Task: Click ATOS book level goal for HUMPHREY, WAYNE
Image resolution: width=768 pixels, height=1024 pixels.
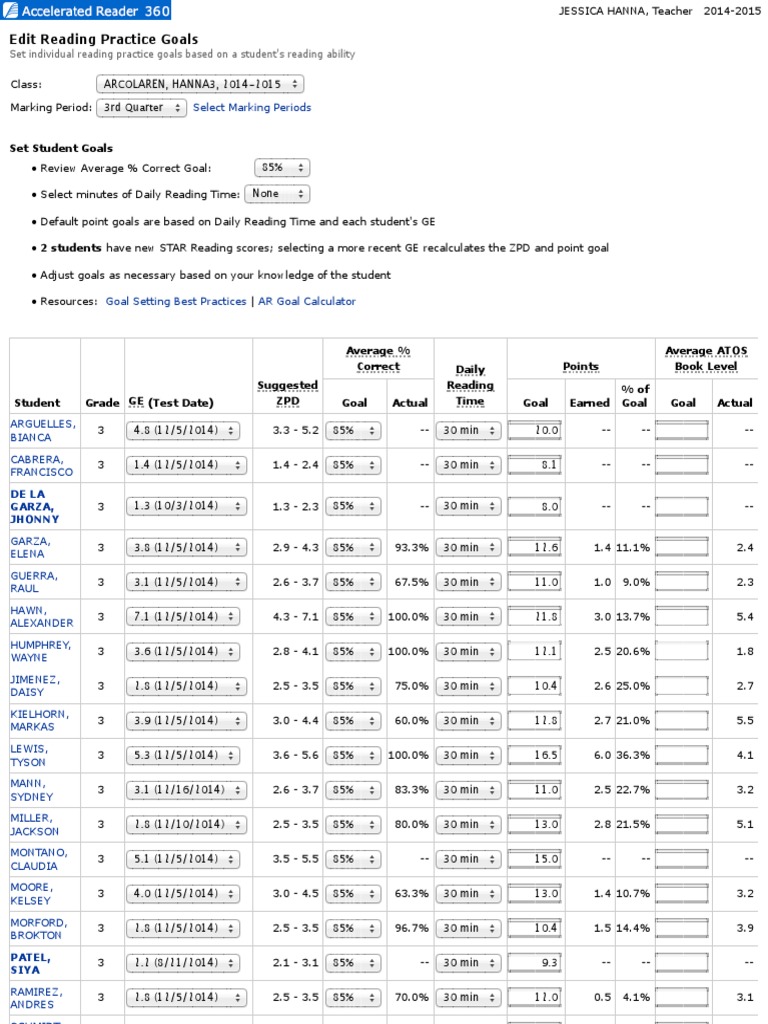Action: [x=682, y=651]
